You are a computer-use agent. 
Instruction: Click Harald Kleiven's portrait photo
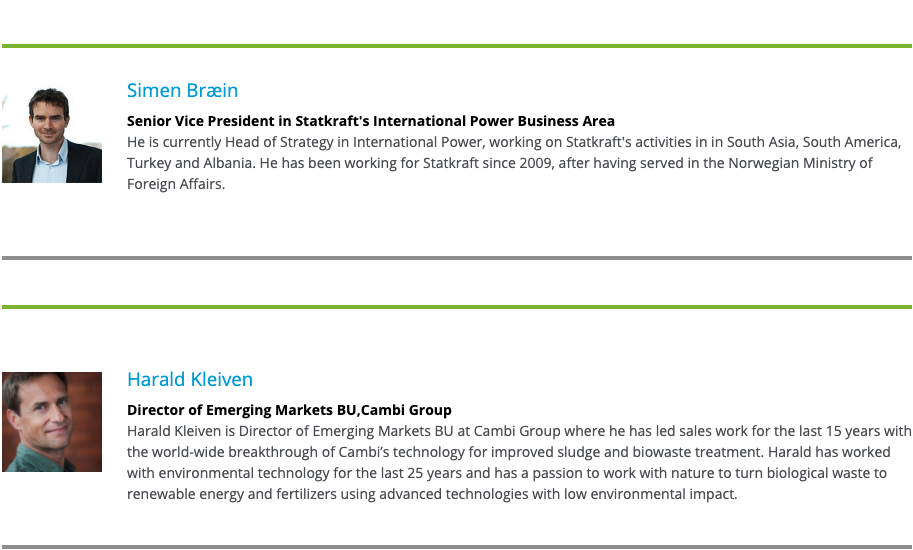point(52,422)
